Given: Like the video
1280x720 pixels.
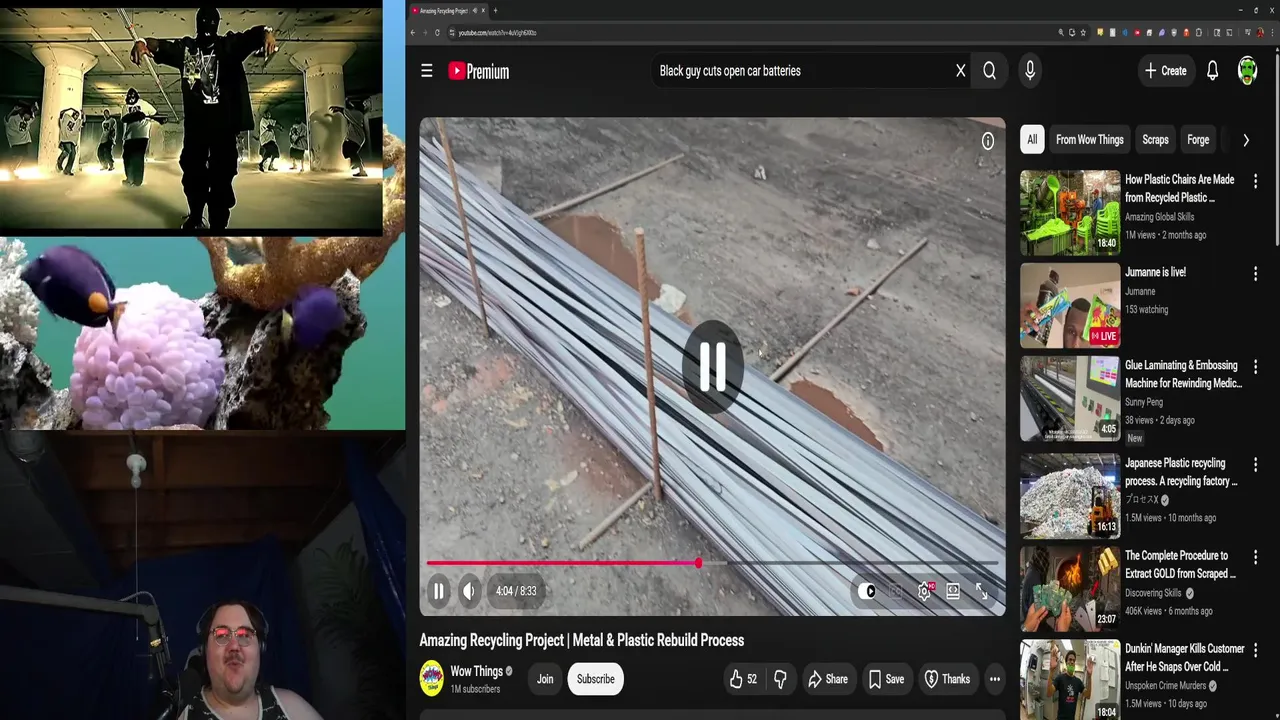Looking at the screenshot, I should (x=743, y=679).
